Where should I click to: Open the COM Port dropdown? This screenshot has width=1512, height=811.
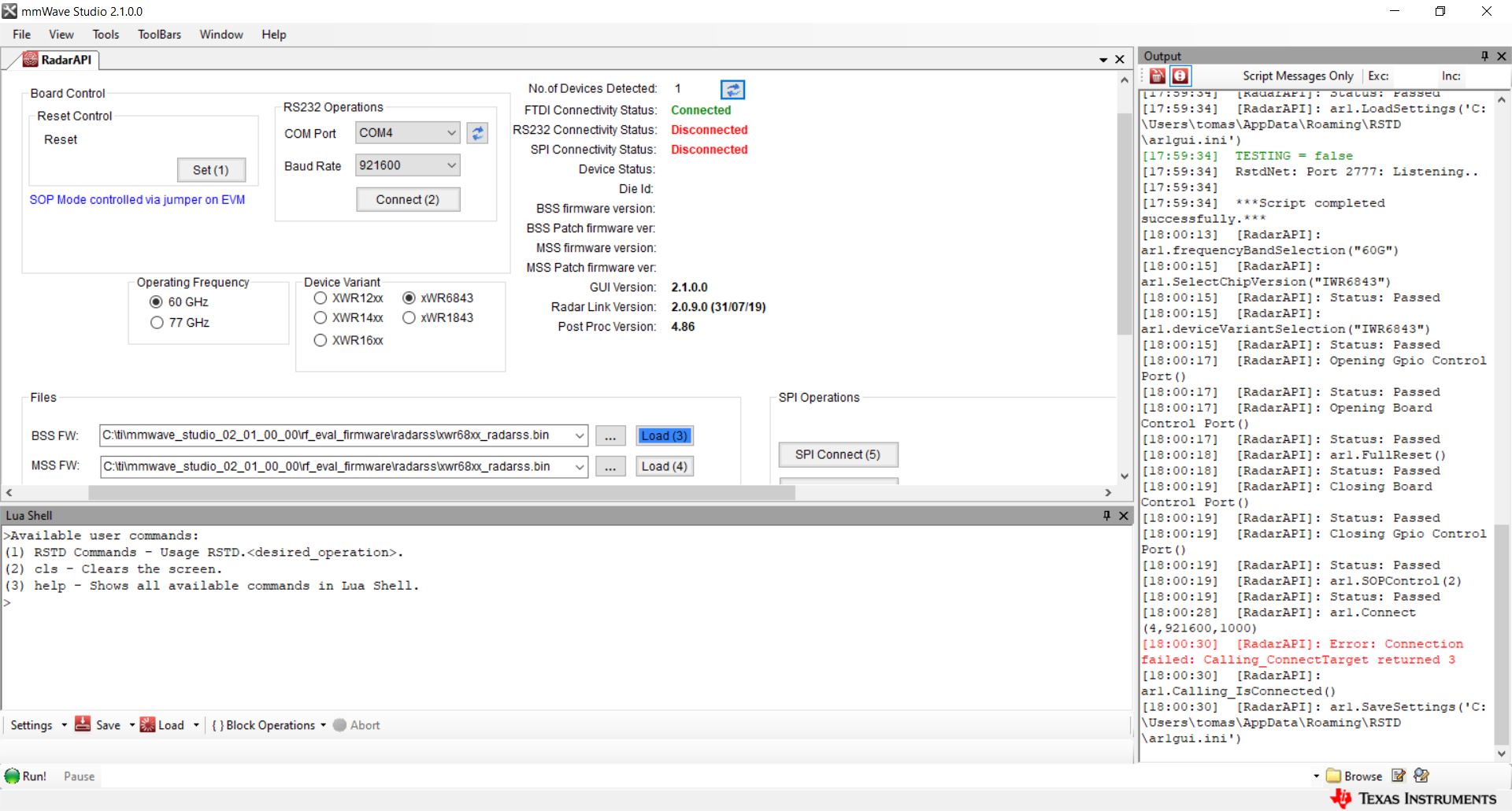pyautogui.click(x=451, y=133)
